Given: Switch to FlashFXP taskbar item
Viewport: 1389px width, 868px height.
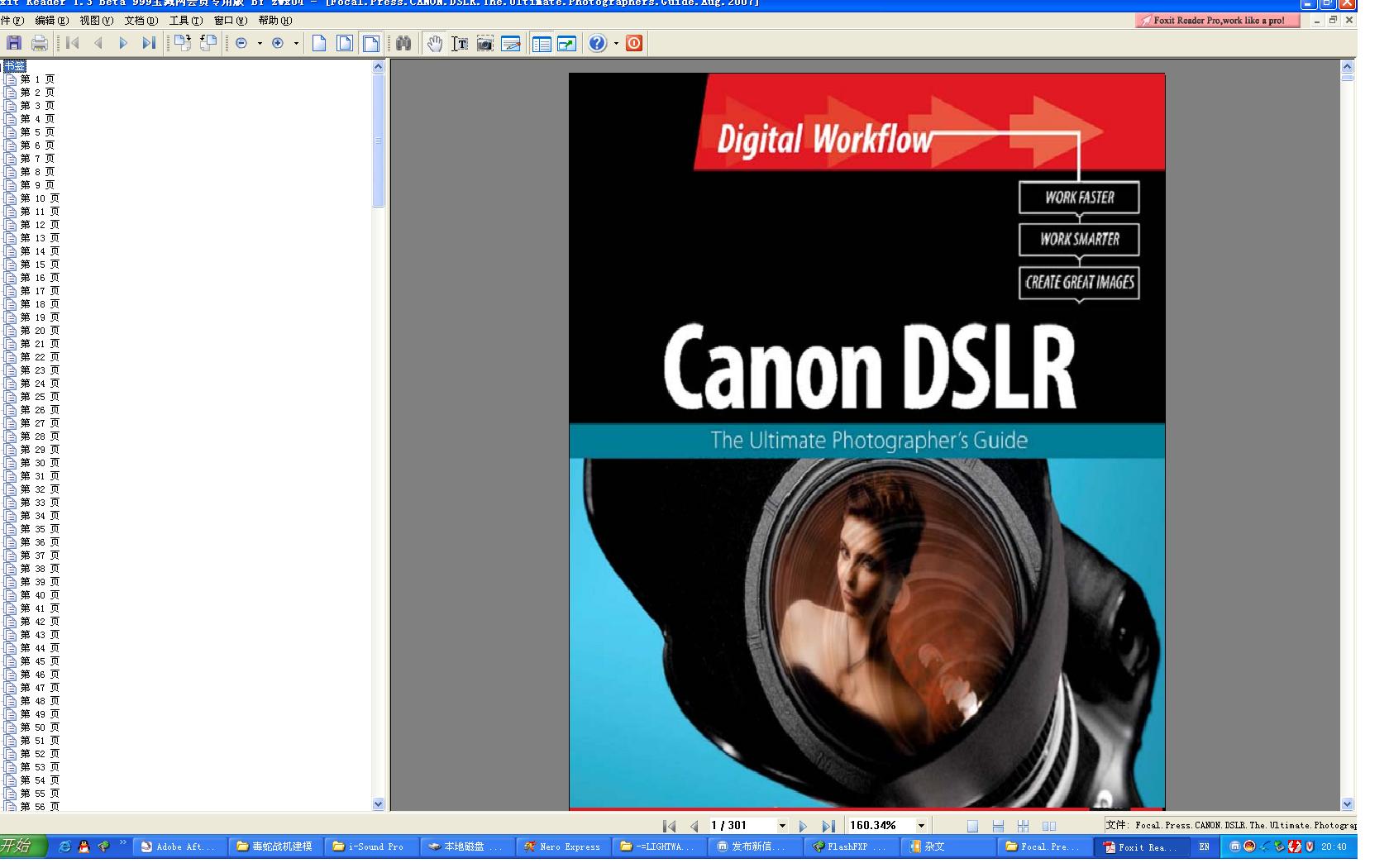Looking at the screenshot, I should (x=853, y=847).
